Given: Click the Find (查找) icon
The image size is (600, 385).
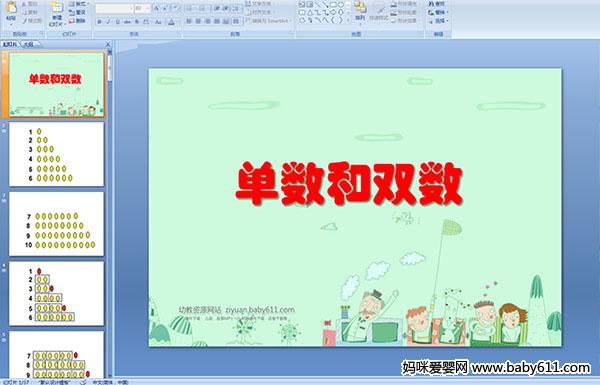Looking at the screenshot, I should click(437, 4).
